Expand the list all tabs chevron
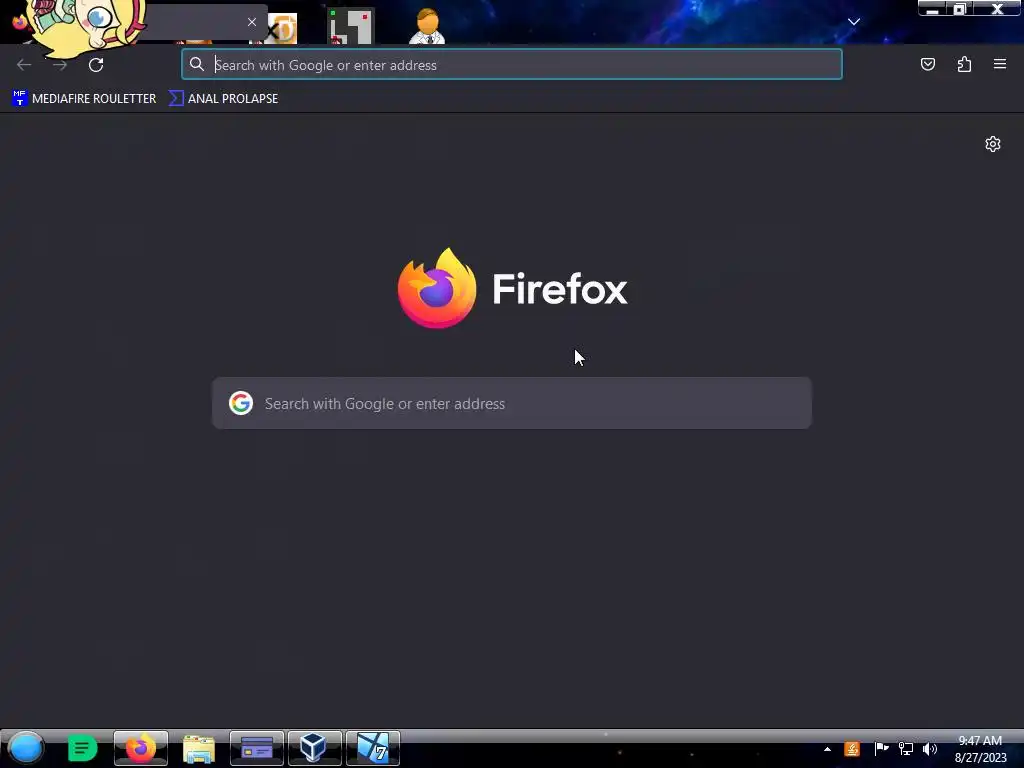1024x768 pixels. (x=854, y=22)
